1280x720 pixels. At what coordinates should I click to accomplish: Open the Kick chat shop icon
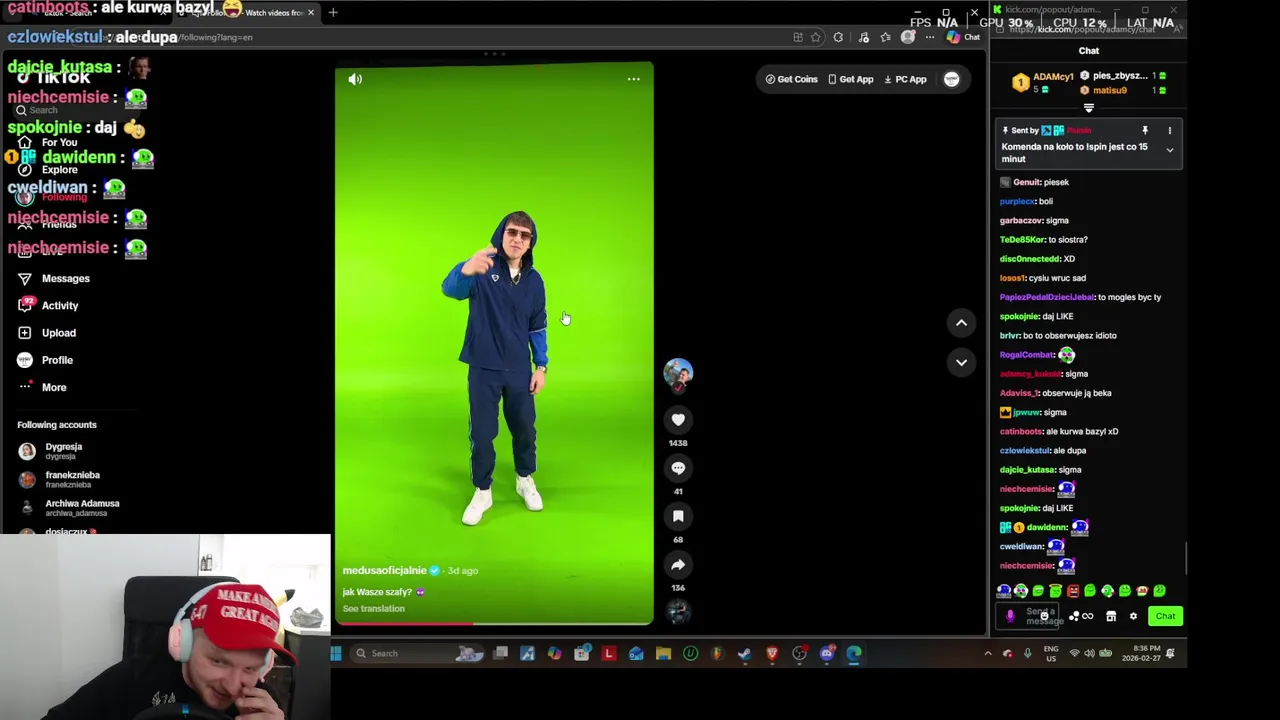[1111, 616]
